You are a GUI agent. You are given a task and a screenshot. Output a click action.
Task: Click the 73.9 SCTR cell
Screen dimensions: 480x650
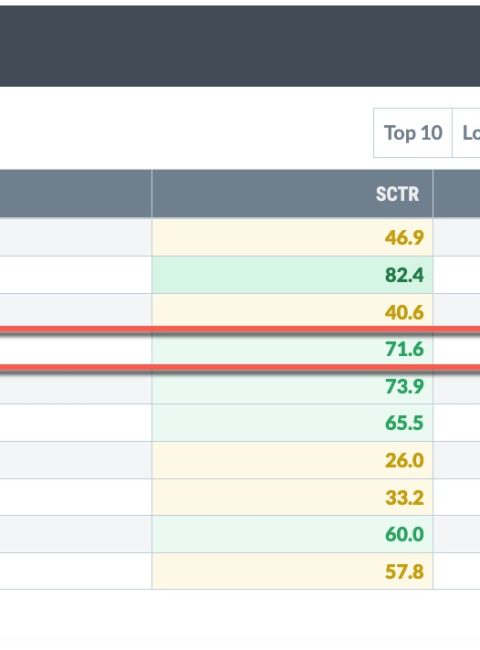tap(292, 386)
